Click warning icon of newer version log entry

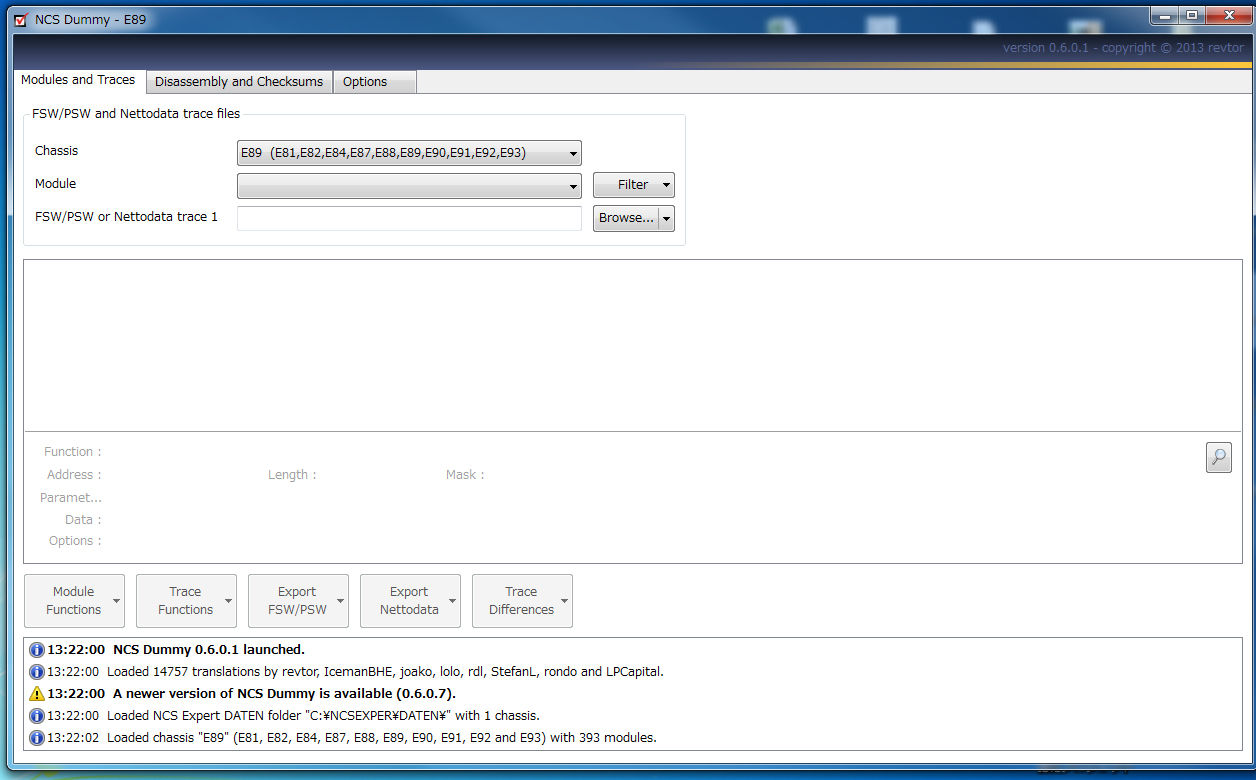tap(37, 694)
